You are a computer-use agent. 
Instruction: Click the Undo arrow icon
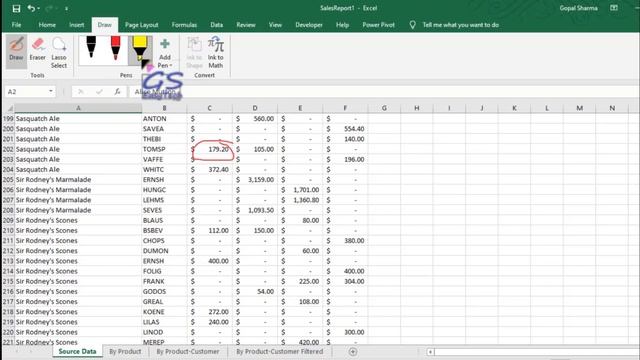click(x=31, y=8)
